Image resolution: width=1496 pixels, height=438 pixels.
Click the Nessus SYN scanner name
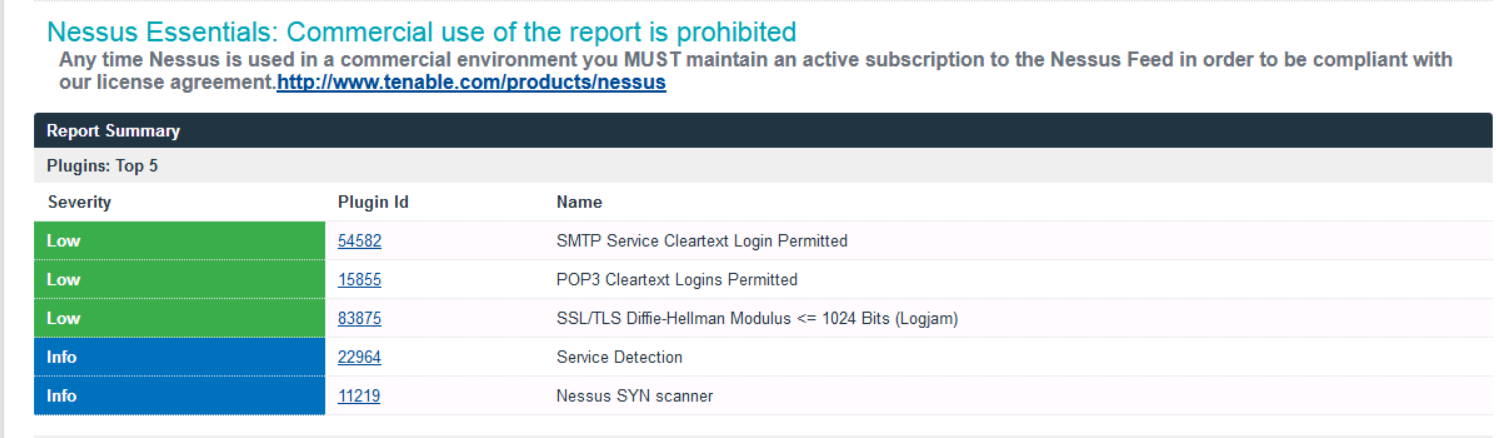tap(635, 396)
